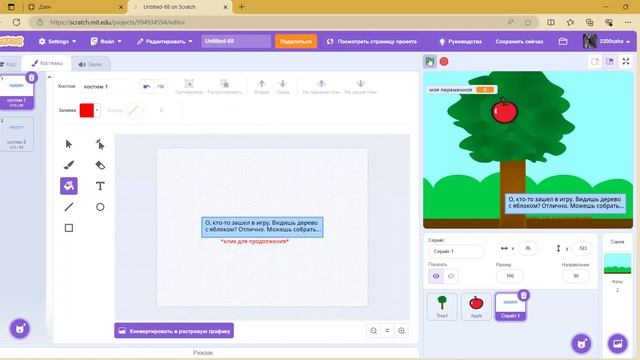Viewport: 640px width, 360px height.
Task: Redo the costume edit
Action: click(x=160, y=87)
